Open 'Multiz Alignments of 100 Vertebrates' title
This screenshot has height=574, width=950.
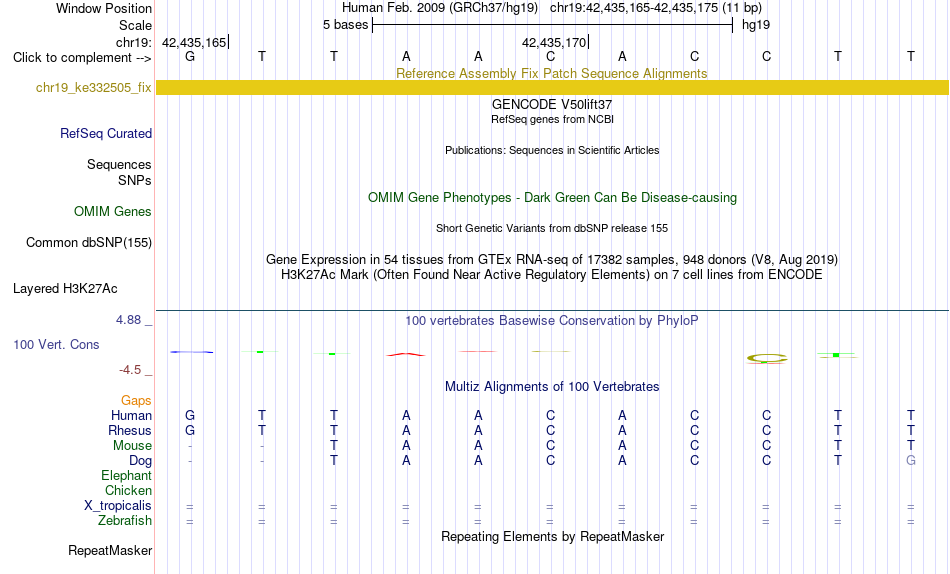(x=552, y=387)
